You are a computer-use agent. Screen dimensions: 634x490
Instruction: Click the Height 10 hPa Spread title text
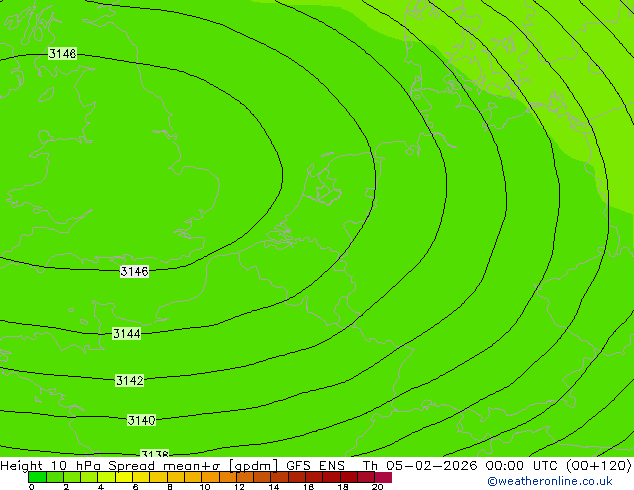(78, 465)
